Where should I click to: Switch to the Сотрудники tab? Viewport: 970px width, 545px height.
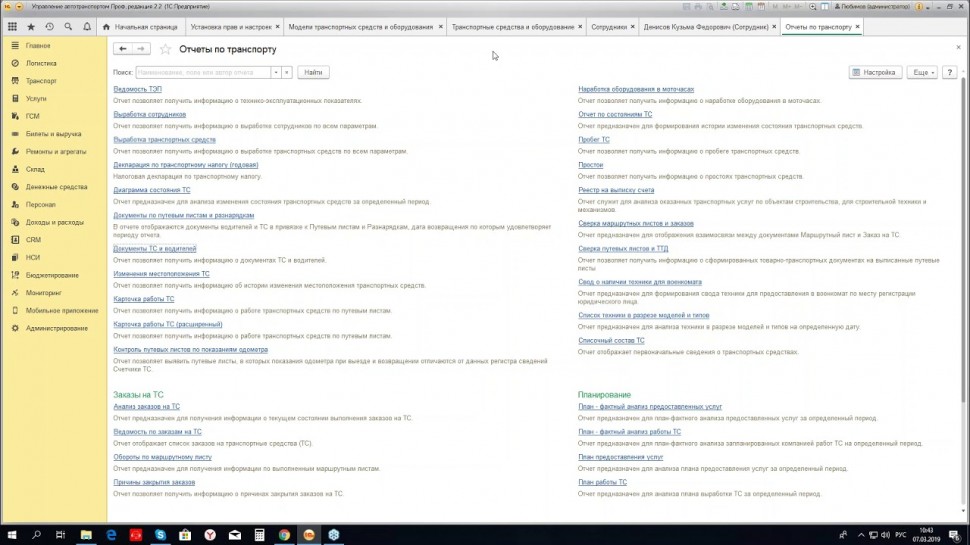click(x=609, y=27)
